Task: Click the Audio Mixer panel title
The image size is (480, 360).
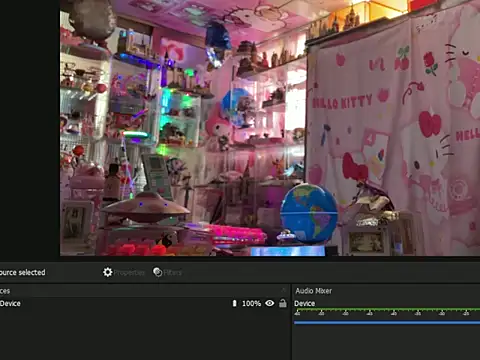Action: tap(313, 291)
